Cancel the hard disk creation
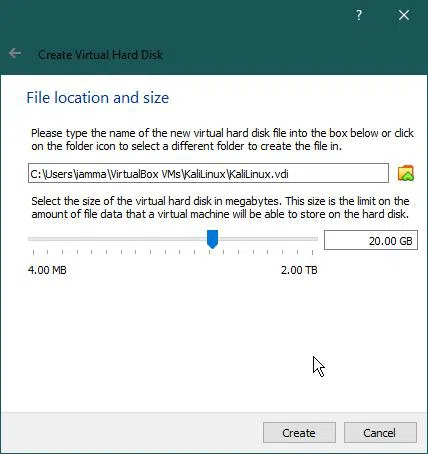This screenshot has width=428, height=454. (x=380, y=433)
